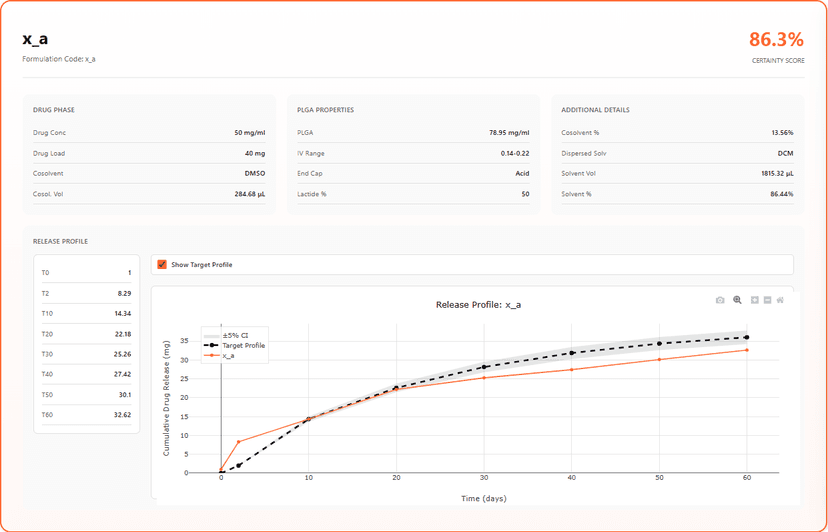Image resolution: width=828 pixels, height=532 pixels.
Task: Click the Target Profile marker at day 30
Action: pos(484,367)
